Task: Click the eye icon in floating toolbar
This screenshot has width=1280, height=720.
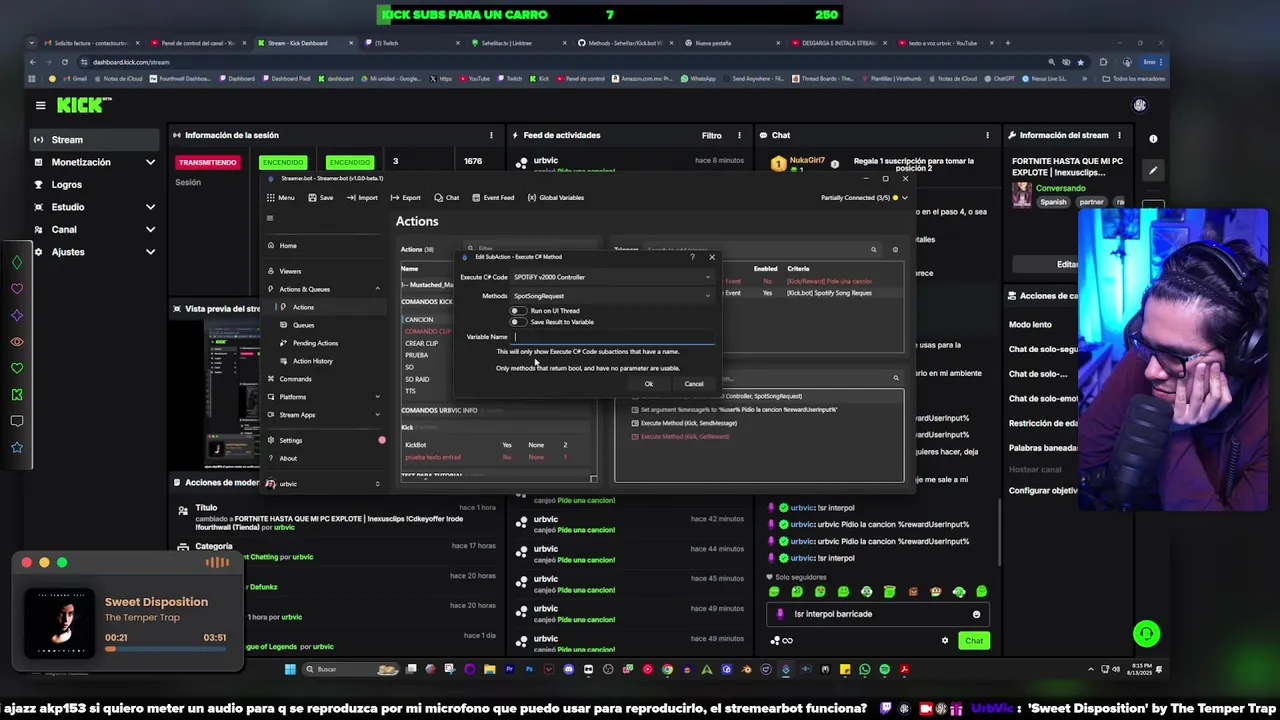Action: (17, 342)
